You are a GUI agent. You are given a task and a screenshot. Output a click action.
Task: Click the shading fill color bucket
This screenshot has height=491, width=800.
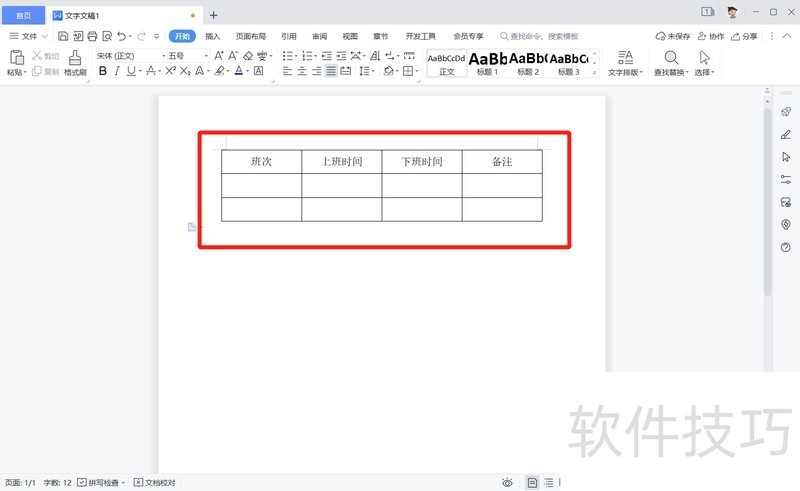[x=389, y=71]
